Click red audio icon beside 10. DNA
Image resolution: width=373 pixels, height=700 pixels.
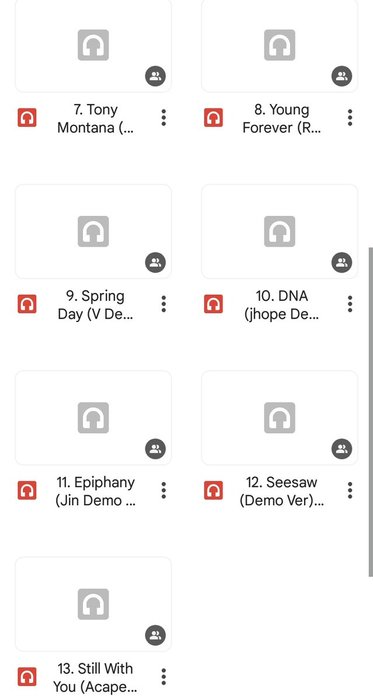coord(213,304)
